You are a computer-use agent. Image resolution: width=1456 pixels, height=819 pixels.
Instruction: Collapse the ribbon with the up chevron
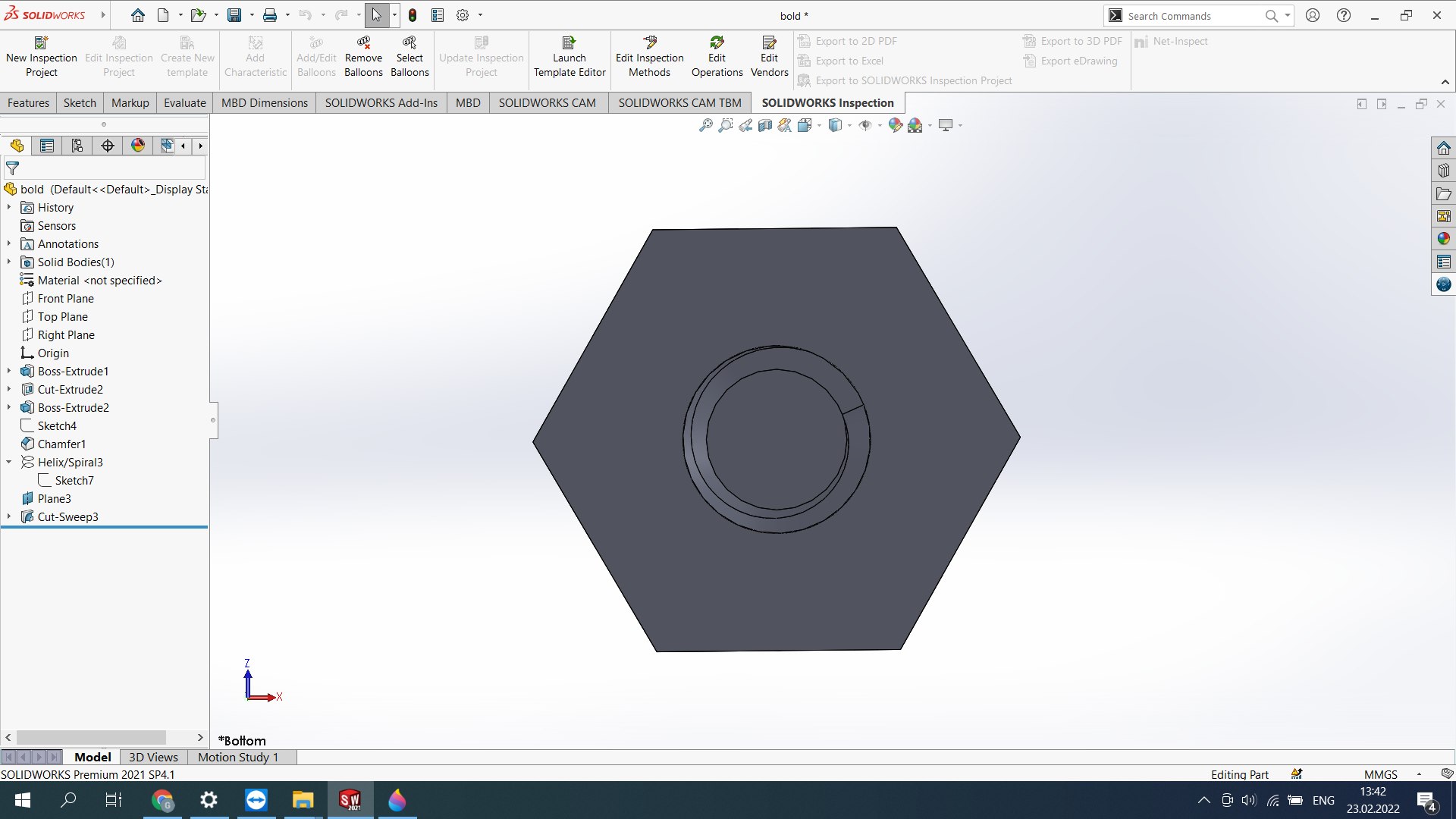[x=1445, y=82]
